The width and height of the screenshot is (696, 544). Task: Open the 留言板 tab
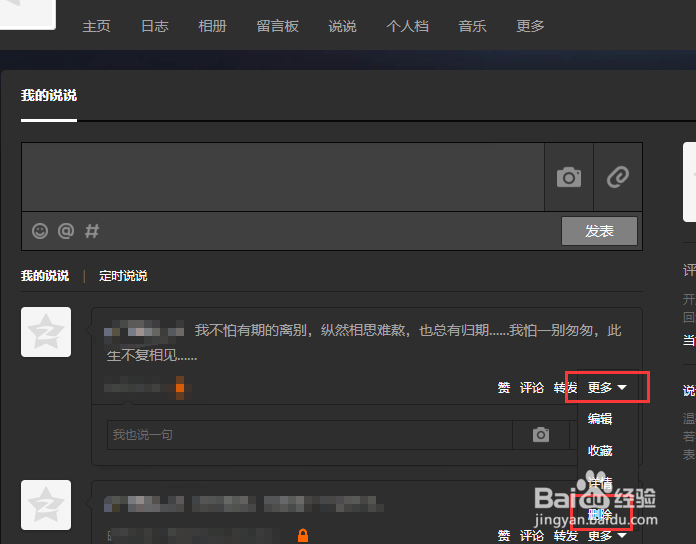coord(277,26)
